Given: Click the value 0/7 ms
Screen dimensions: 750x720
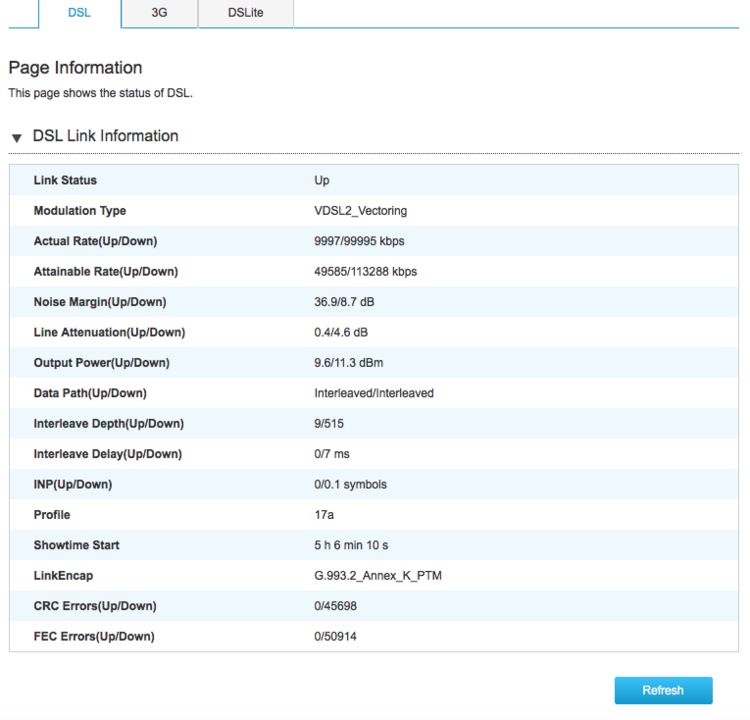Looking at the screenshot, I should point(331,454).
